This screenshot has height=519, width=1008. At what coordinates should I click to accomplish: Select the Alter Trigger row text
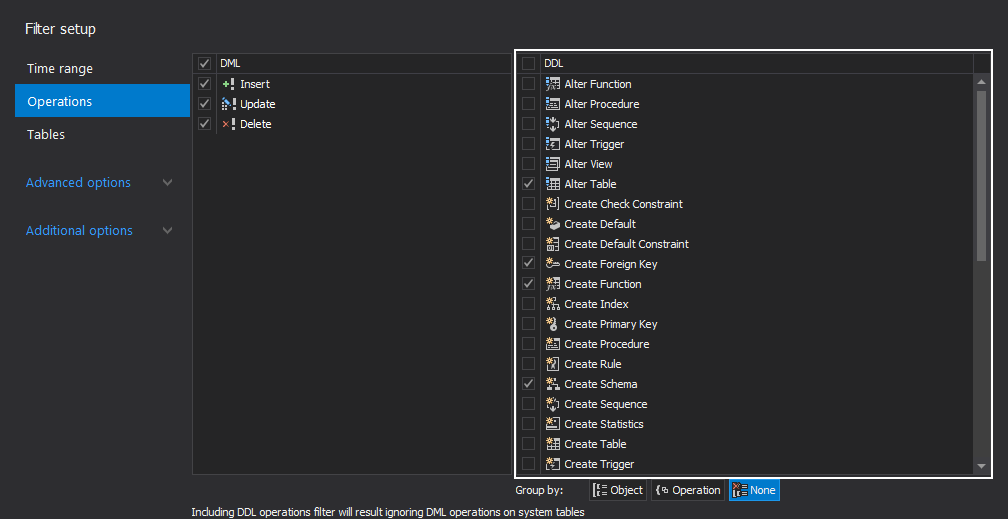(594, 144)
